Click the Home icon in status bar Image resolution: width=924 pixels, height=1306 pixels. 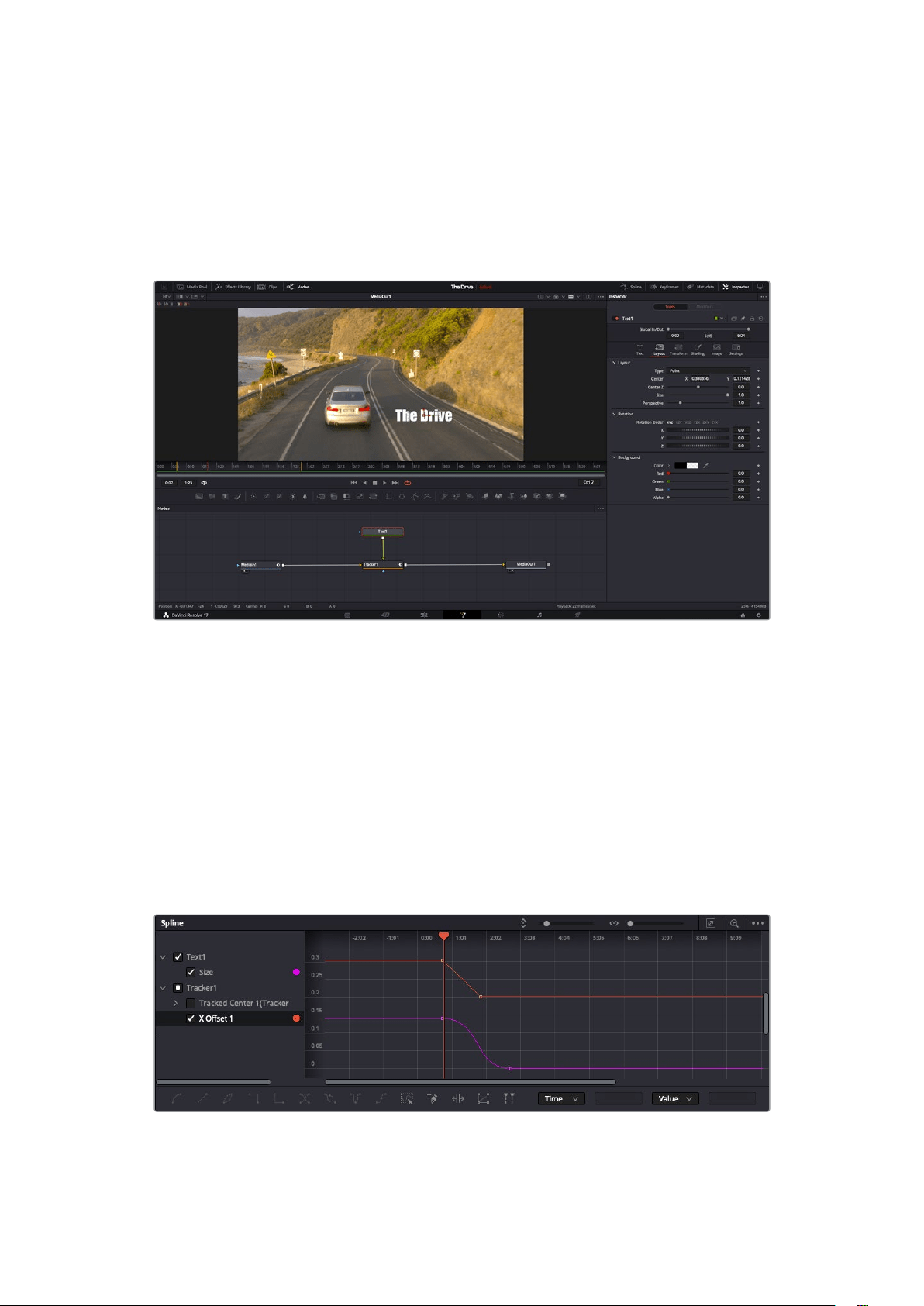coord(743,615)
